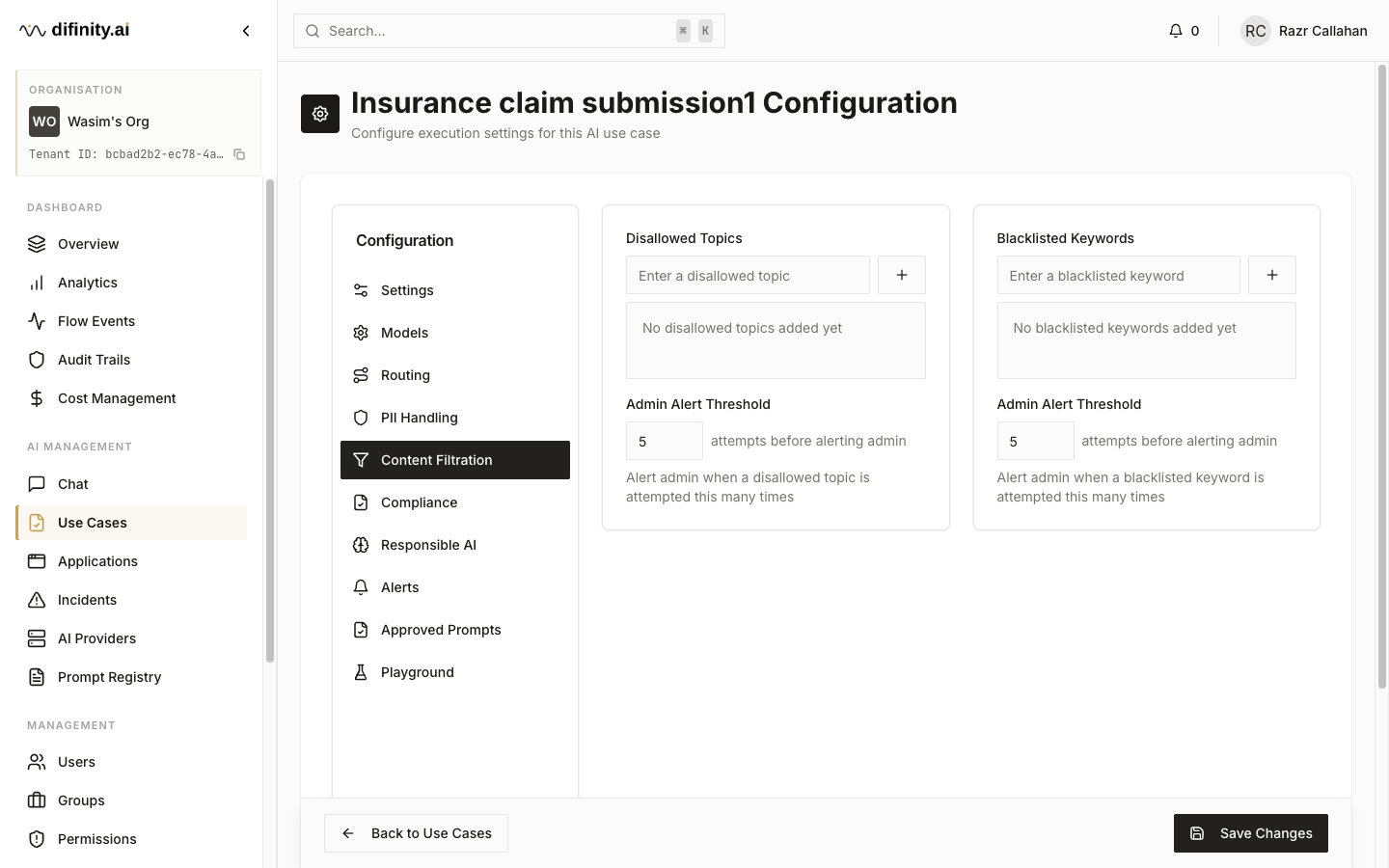Click the Wasim's Org organisation card
Viewport: 1389px width, 868px height.
(x=138, y=122)
